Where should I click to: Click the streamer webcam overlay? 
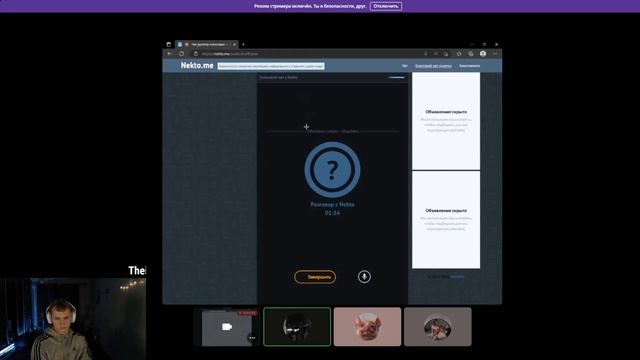[x=73, y=319]
